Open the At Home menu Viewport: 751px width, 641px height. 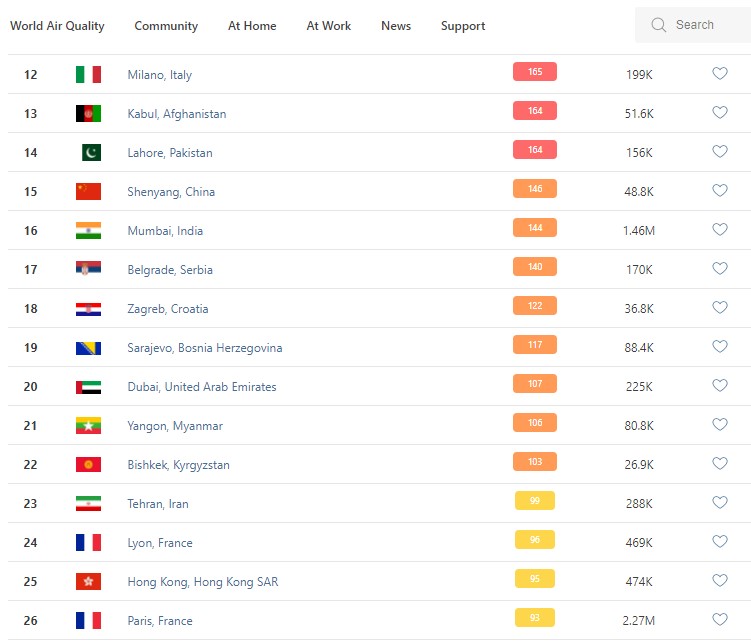252,26
